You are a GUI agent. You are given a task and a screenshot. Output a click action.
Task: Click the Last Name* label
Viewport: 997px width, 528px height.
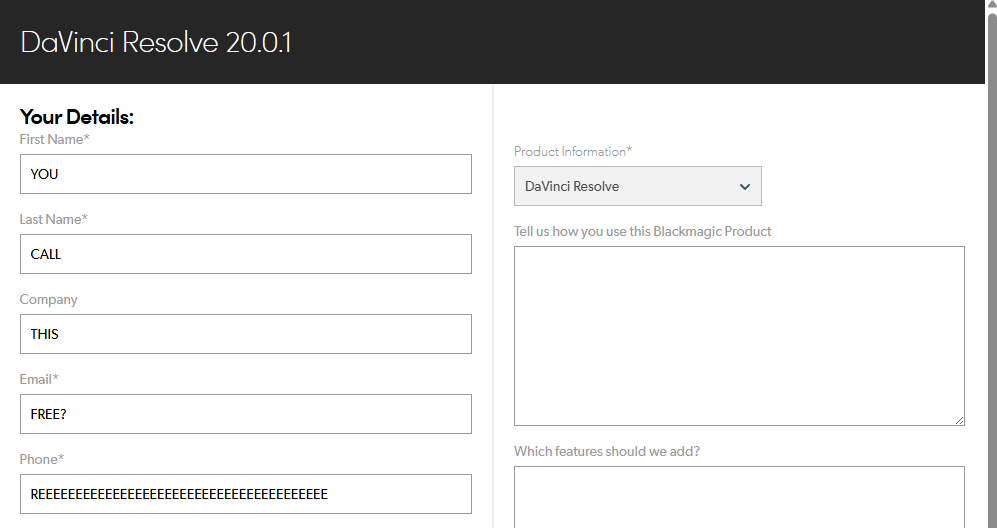click(53, 219)
